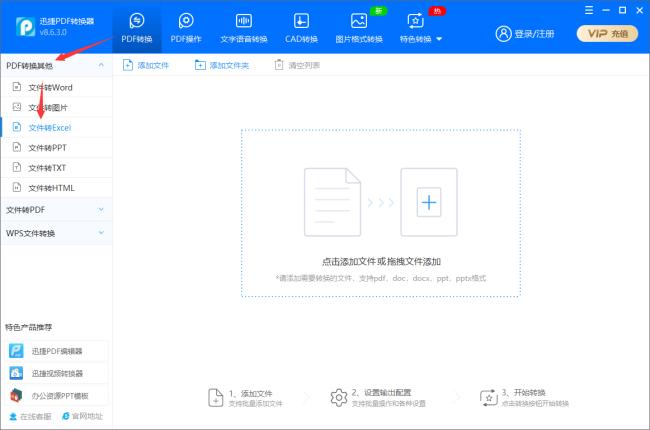
Task: Select the CAD转换 tab
Action: pos(301,28)
